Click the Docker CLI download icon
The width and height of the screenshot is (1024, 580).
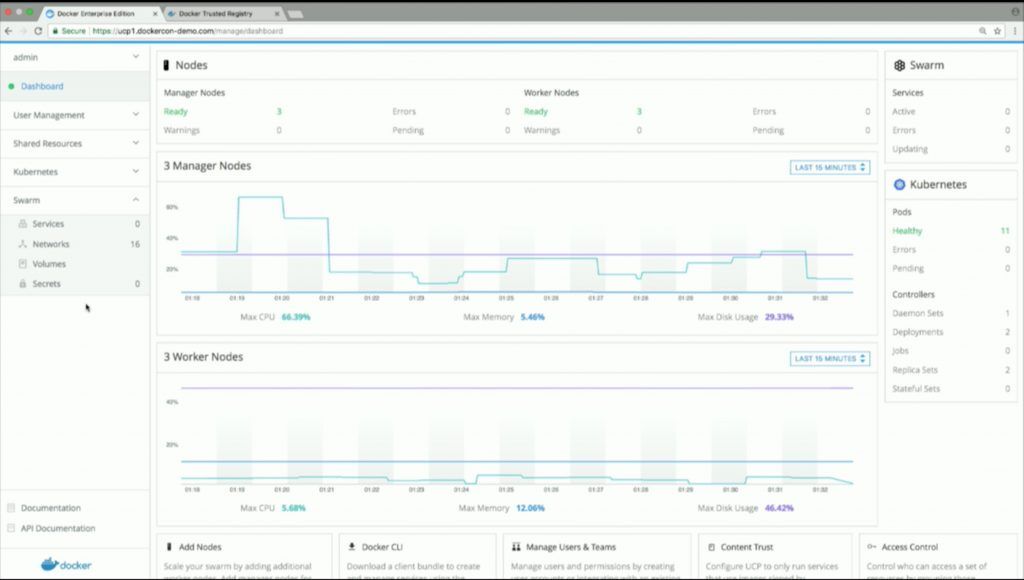click(352, 547)
